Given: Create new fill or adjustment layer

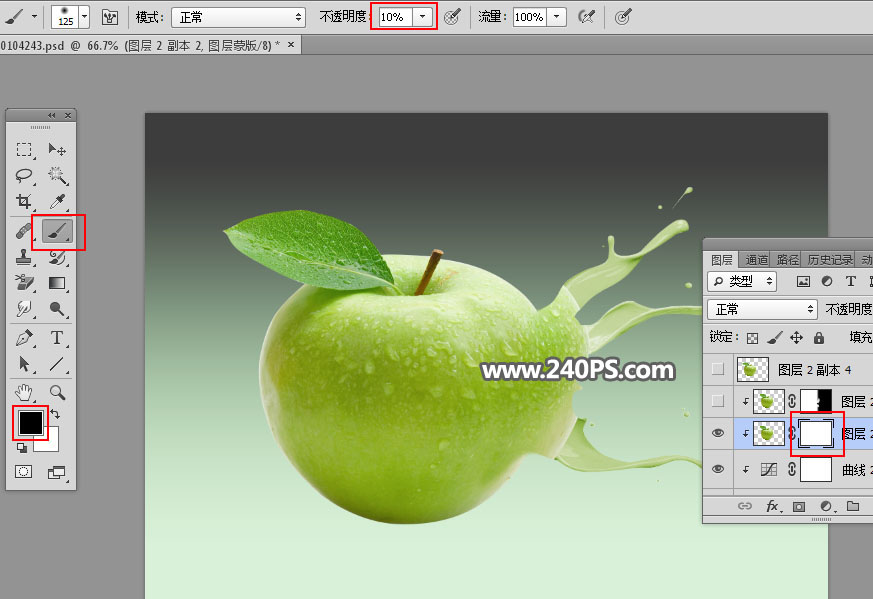Looking at the screenshot, I should click(827, 506).
